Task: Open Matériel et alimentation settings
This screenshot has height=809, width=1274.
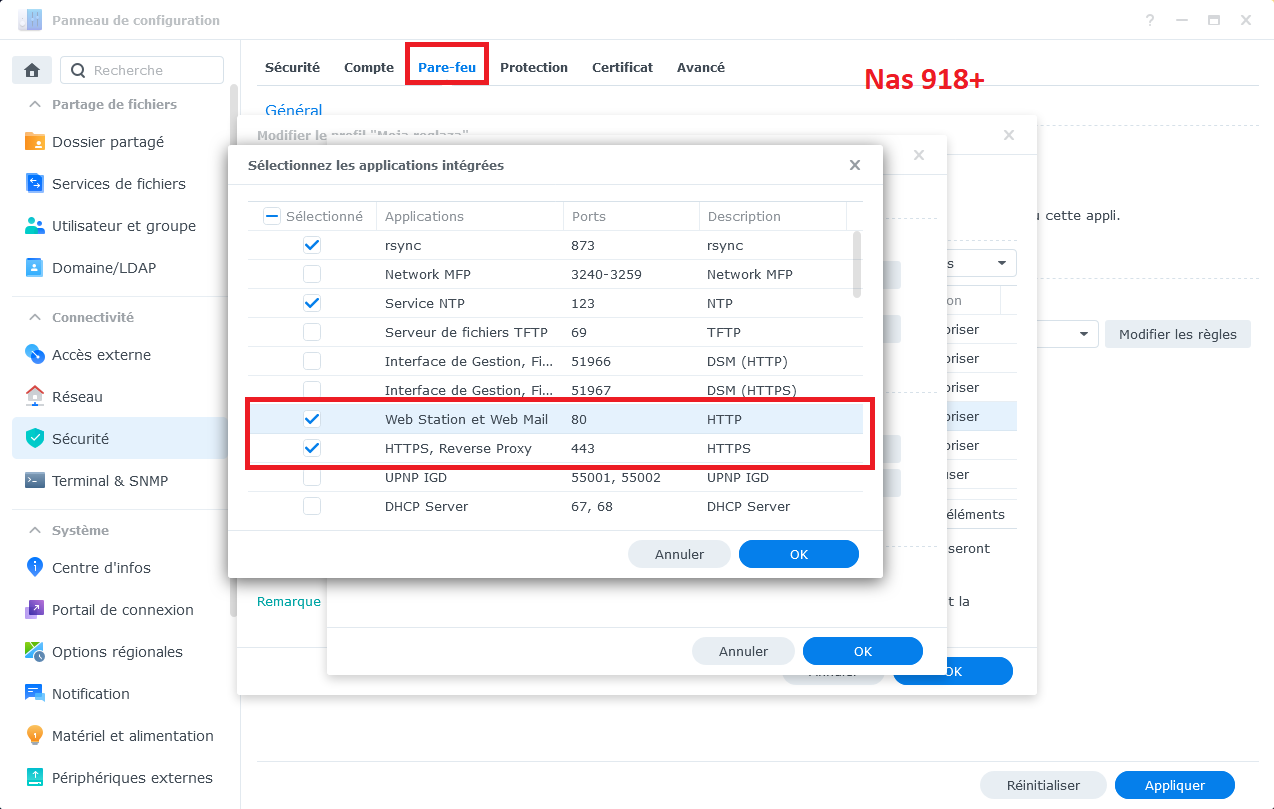Action: click(120, 736)
